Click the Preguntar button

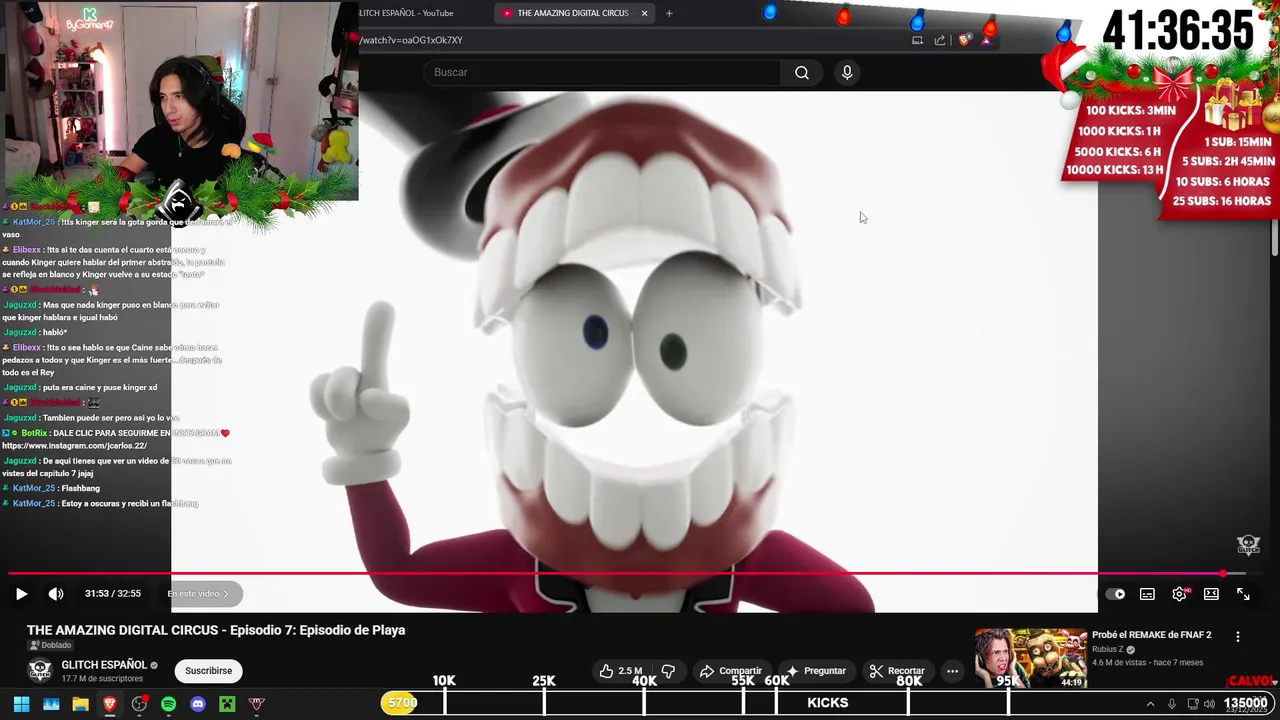click(x=816, y=671)
